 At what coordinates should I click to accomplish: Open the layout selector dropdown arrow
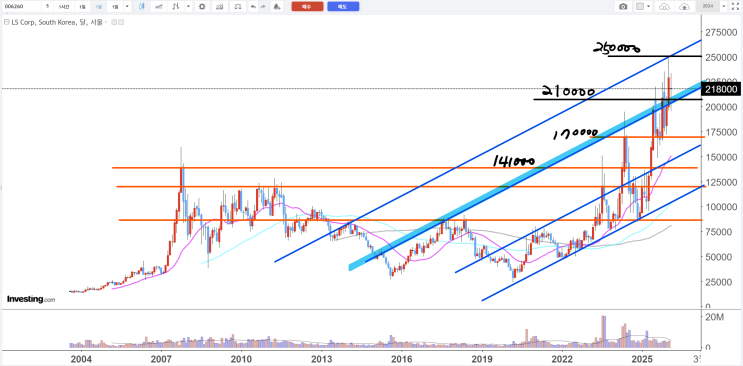click(x=648, y=7)
